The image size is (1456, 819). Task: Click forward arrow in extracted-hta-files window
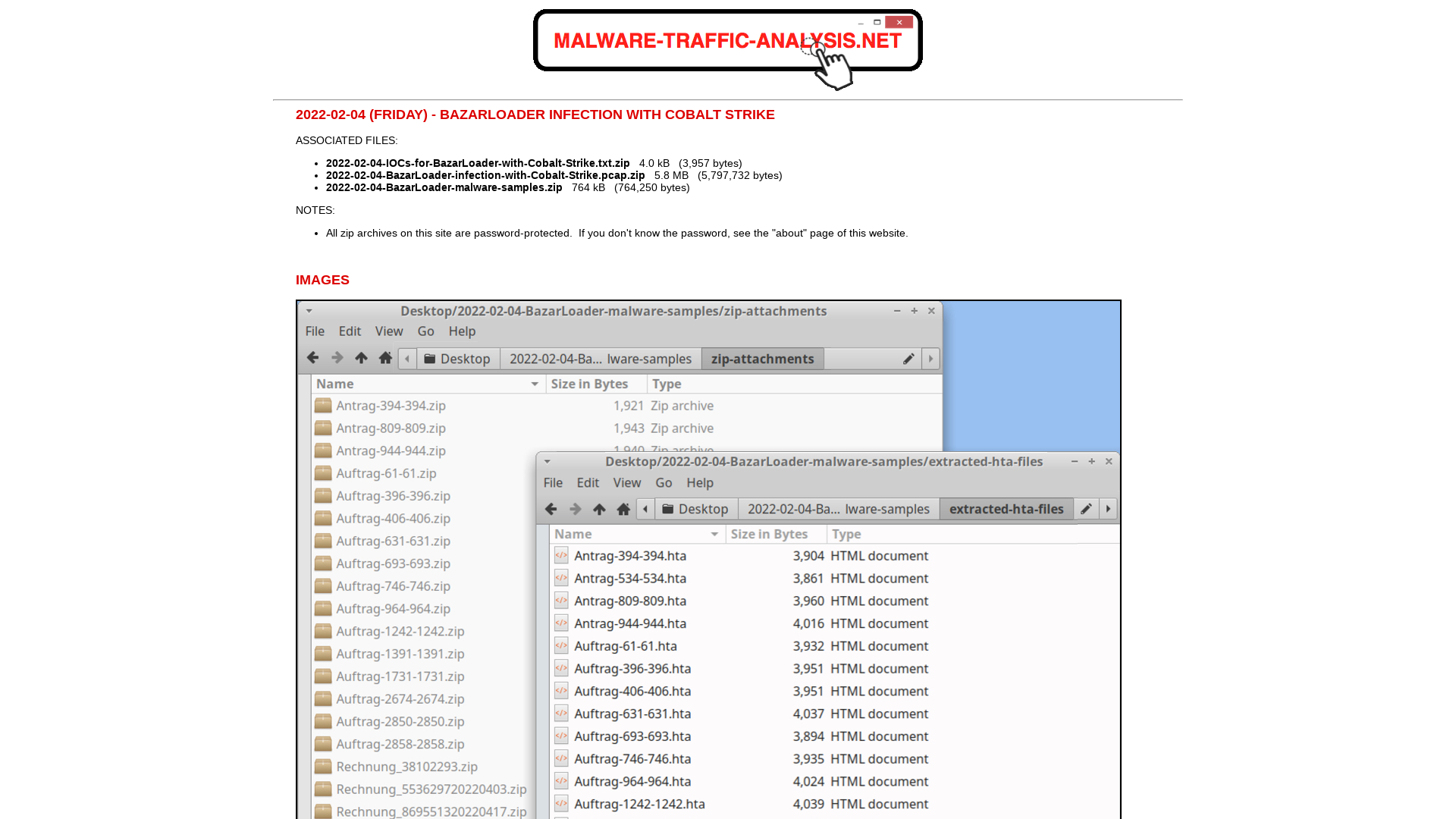click(576, 509)
